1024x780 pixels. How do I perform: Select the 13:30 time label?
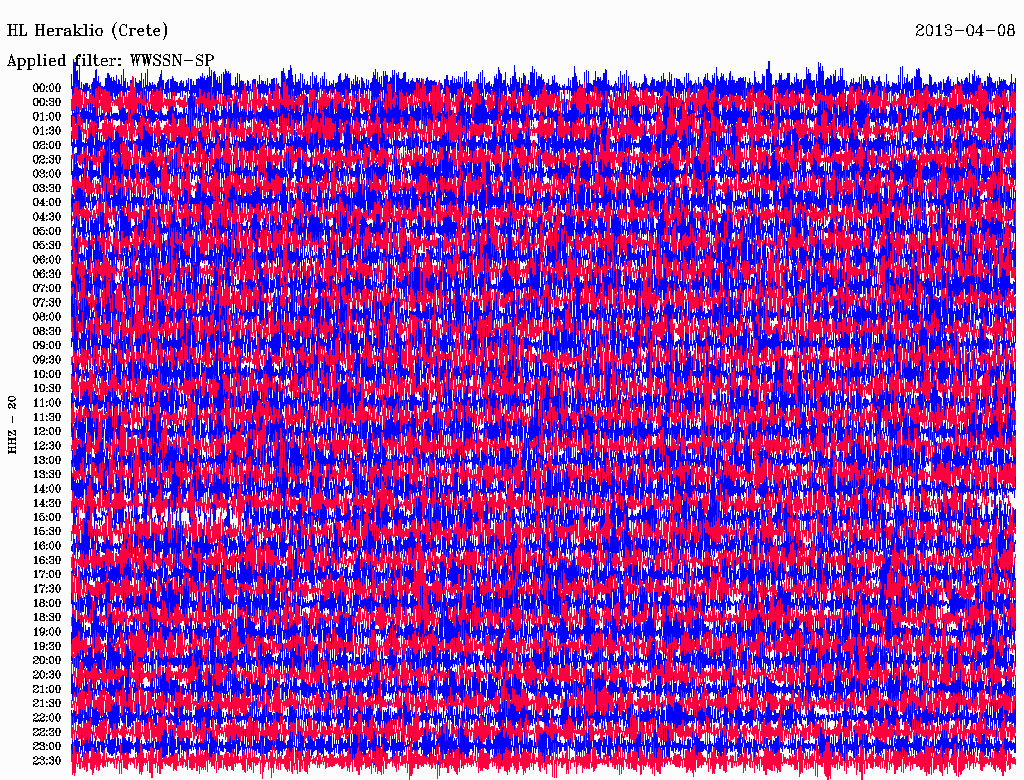point(46,474)
